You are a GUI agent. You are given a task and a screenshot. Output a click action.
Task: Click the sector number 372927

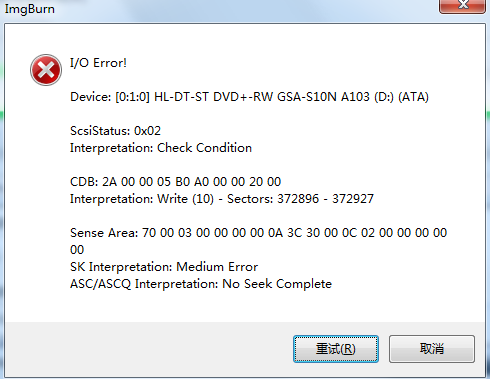pos(353,199)
